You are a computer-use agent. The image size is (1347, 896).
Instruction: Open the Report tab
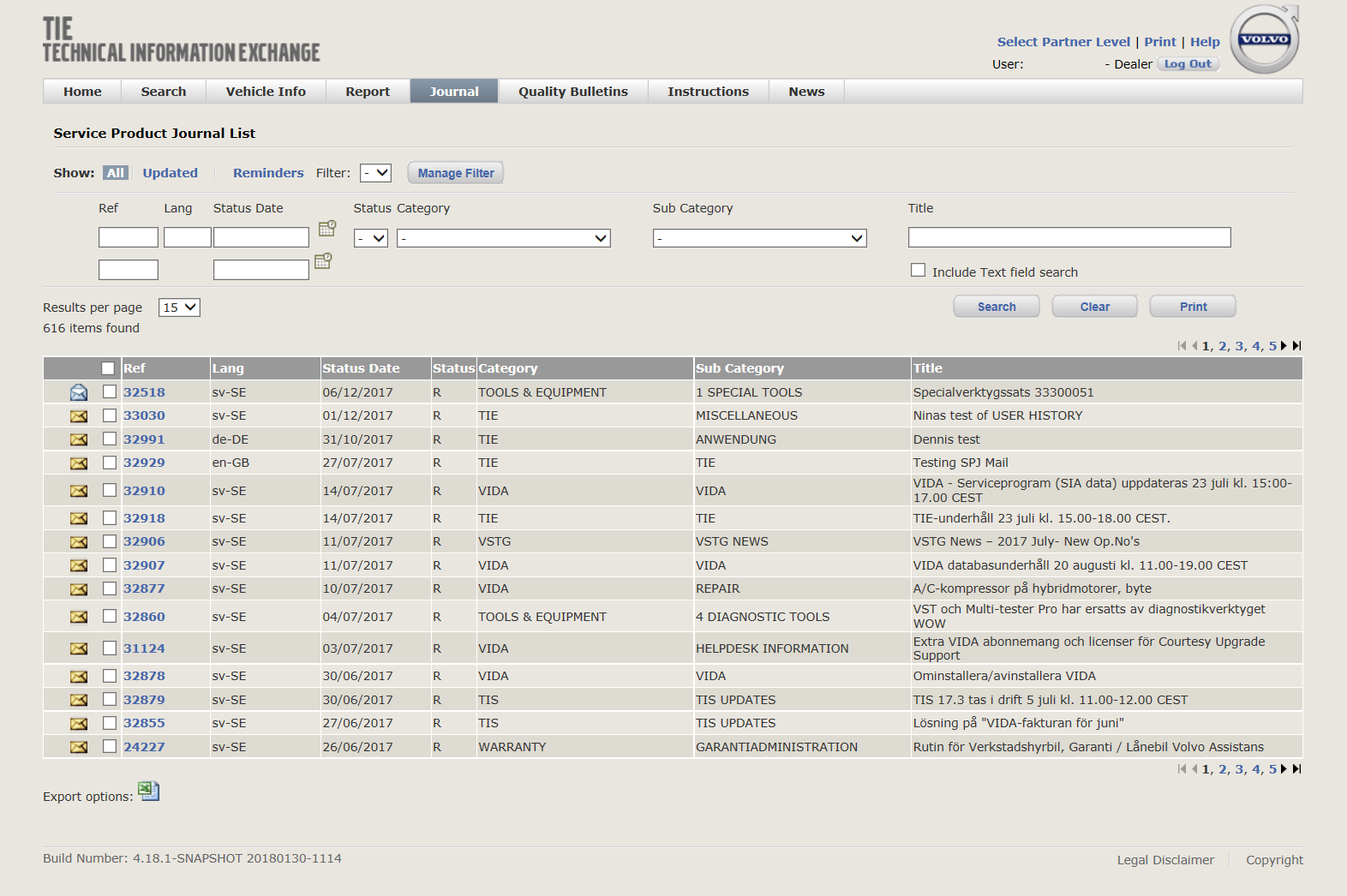pyautogui.click(x=368, y=92)
